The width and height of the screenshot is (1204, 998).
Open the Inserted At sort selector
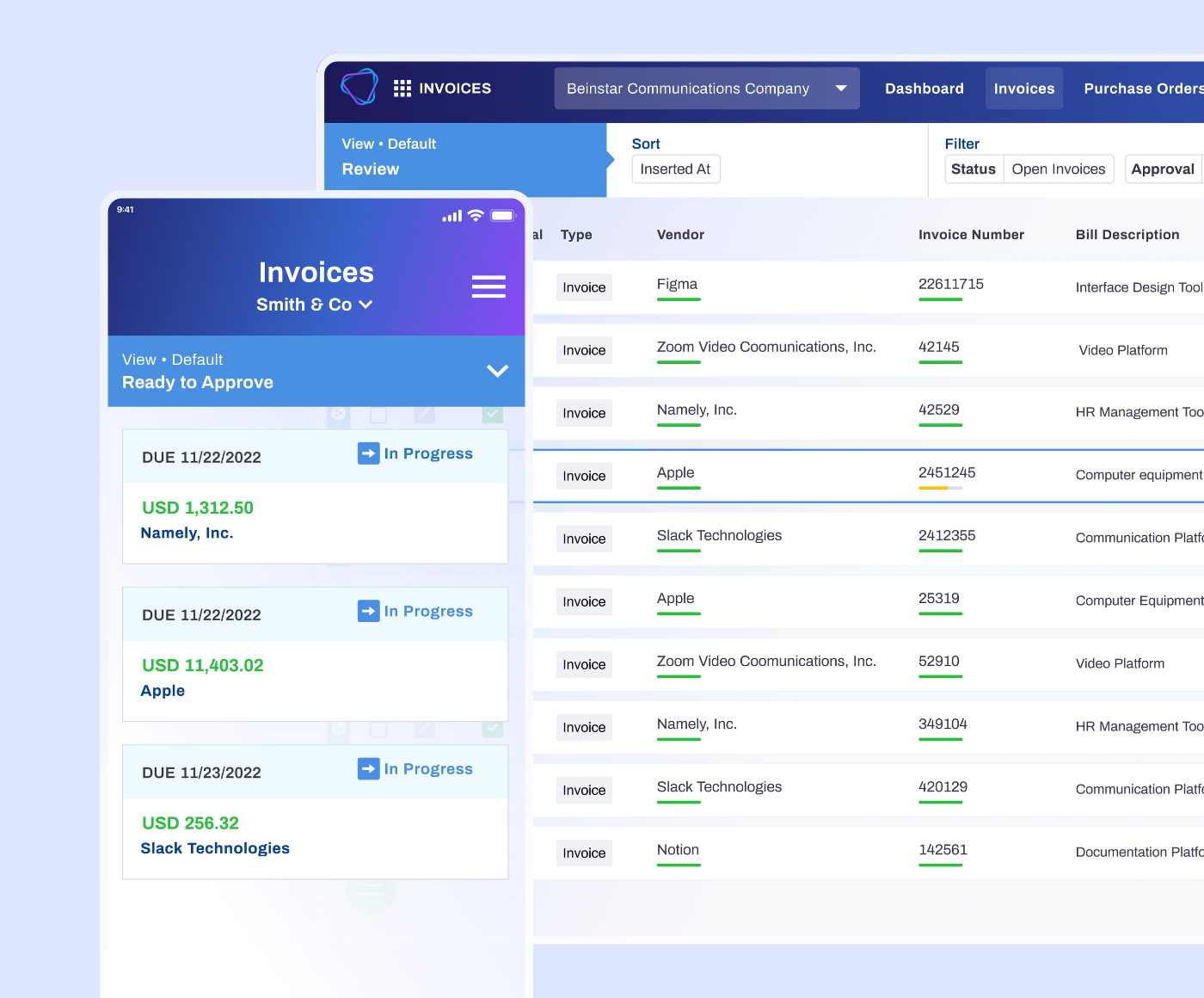tap(676, 169)
